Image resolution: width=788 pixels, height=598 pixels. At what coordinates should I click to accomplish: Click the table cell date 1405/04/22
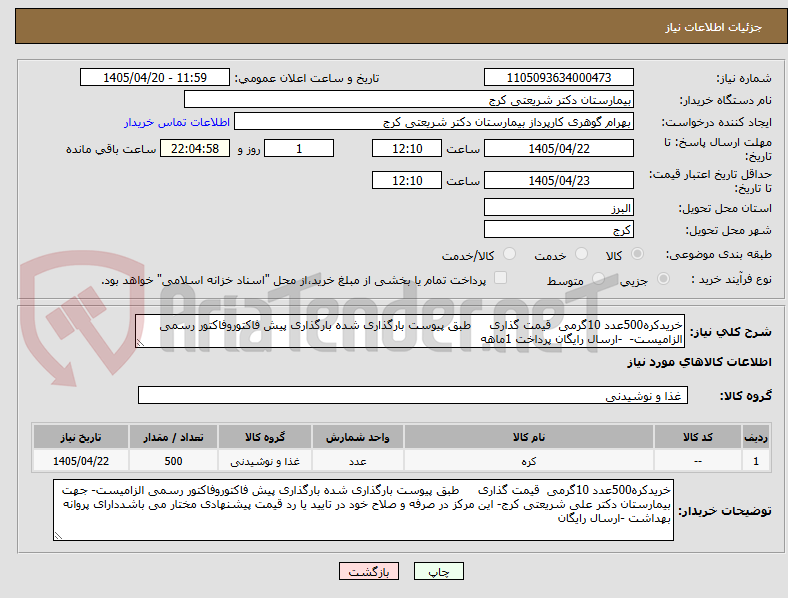pos(81,461)
